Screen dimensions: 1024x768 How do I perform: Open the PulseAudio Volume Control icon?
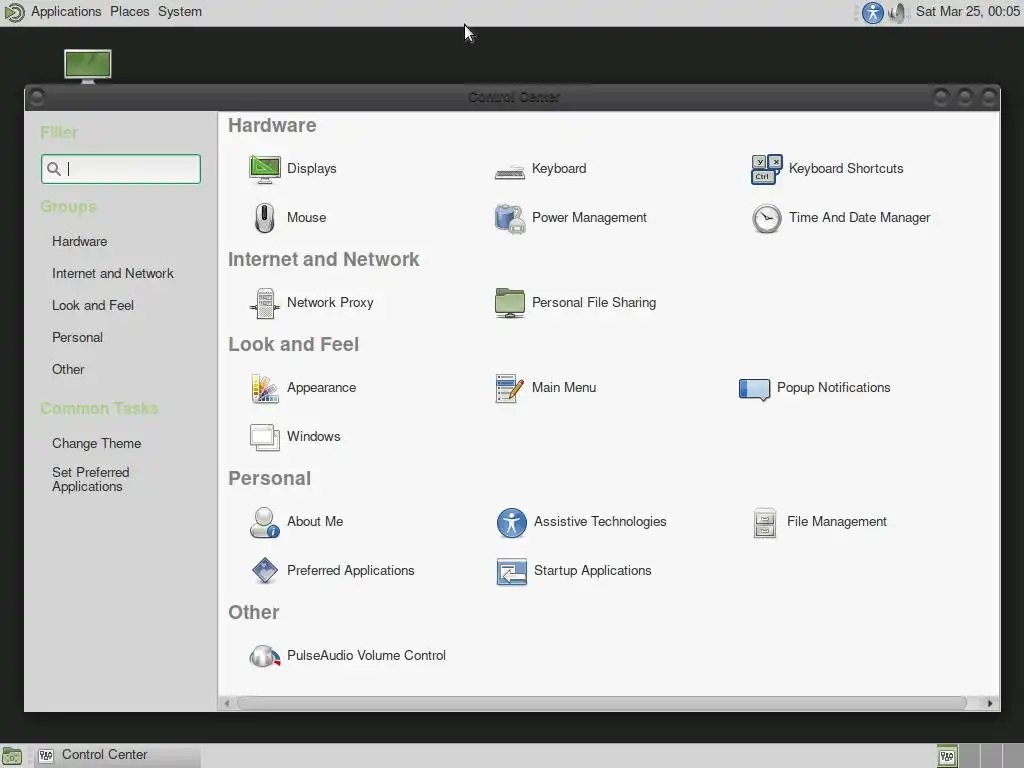click(x=264, y=656)
